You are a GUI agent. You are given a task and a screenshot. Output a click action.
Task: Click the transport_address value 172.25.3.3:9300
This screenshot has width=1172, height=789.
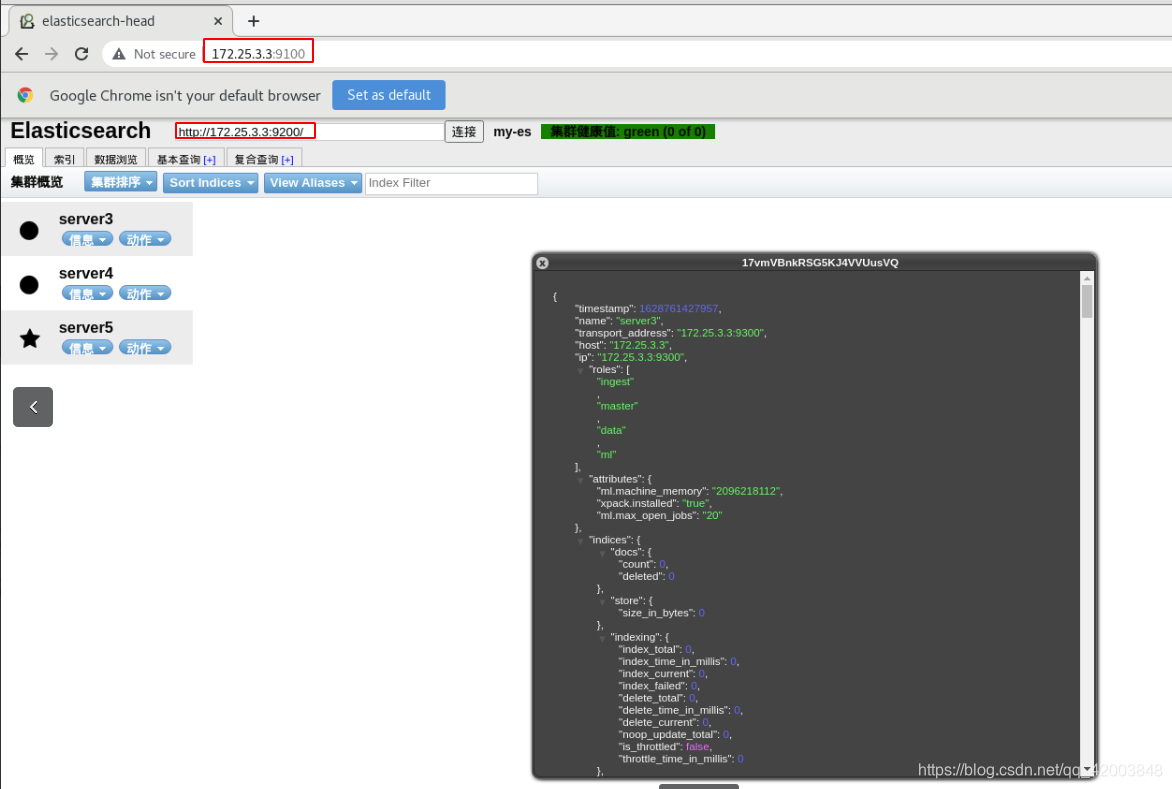[721, 333]
